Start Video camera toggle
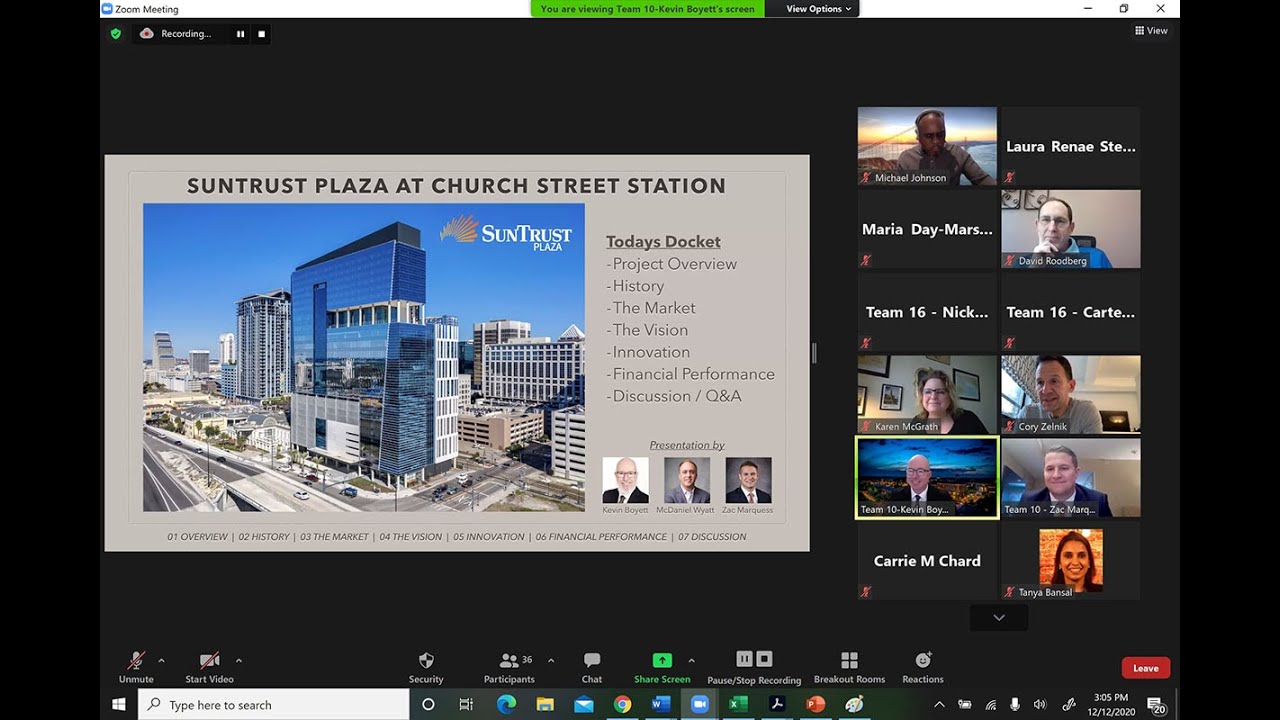Viewport: 1280px width, 720px height. pyautogui.click(x=209, y=668)
